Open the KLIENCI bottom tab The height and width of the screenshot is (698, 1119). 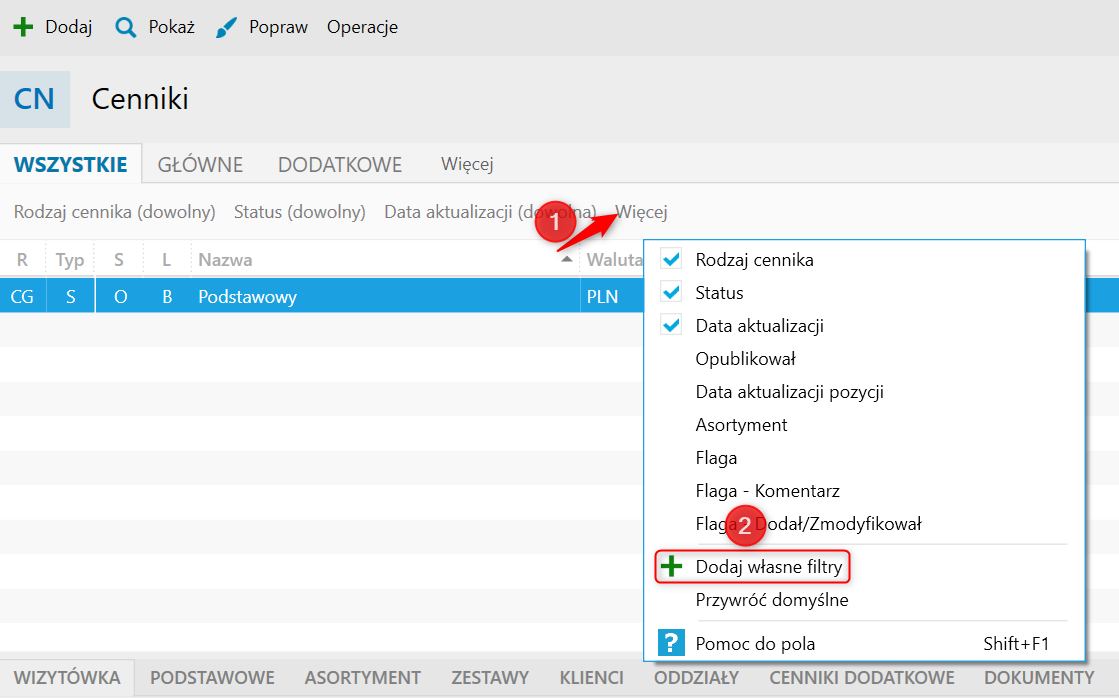coord(592,677)
